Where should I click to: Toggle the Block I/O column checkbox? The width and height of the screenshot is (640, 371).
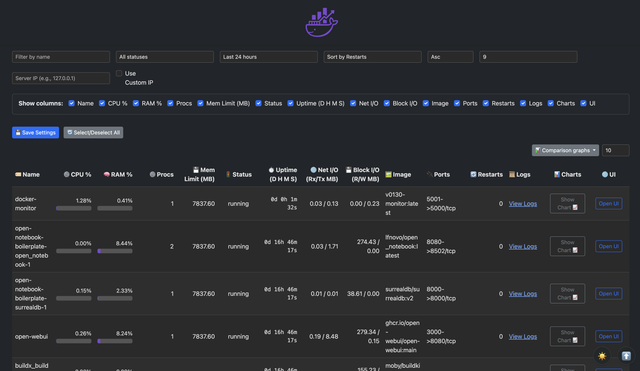pos(387,103)
